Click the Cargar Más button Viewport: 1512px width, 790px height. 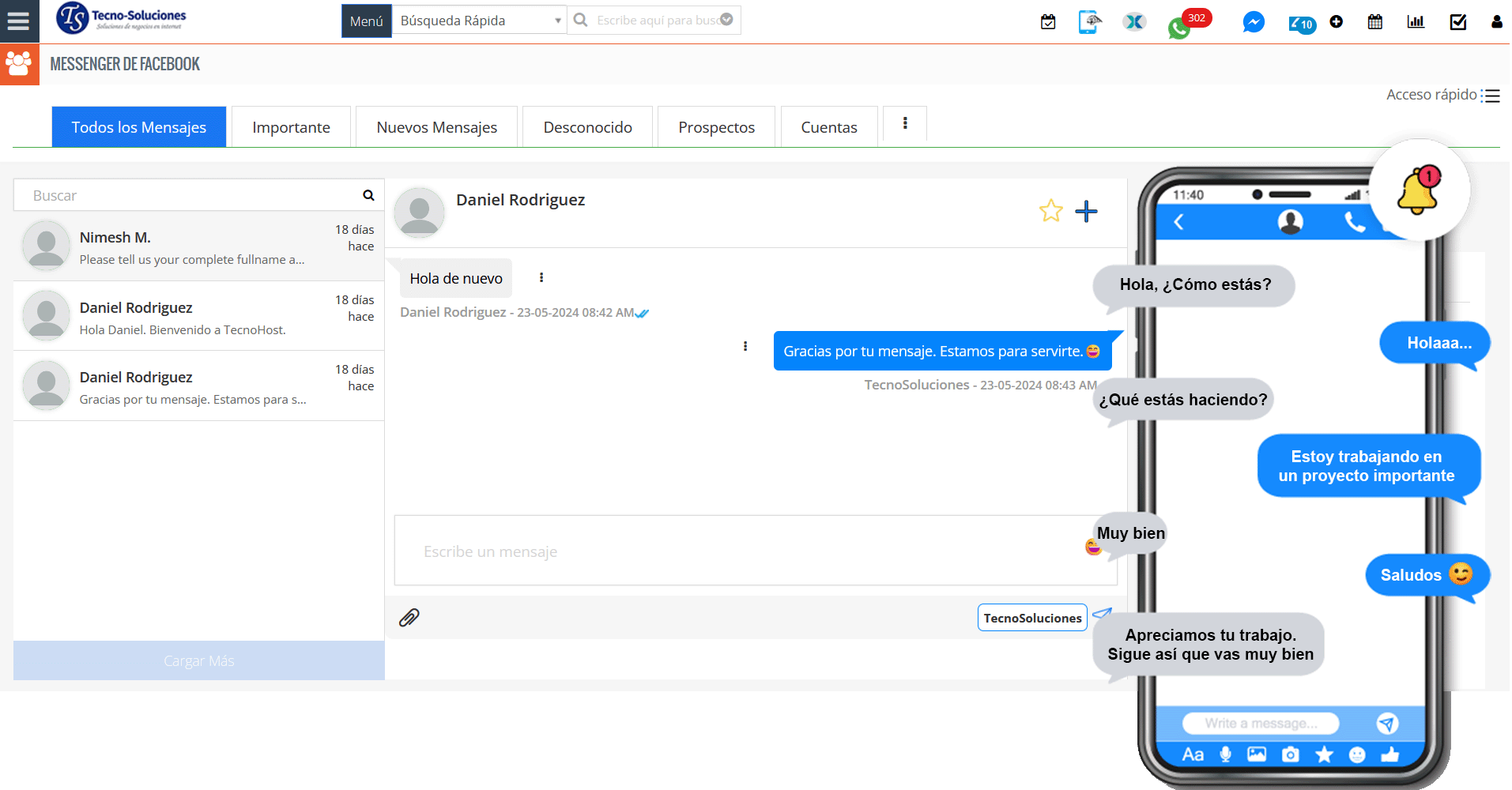(x=198, y=660)
